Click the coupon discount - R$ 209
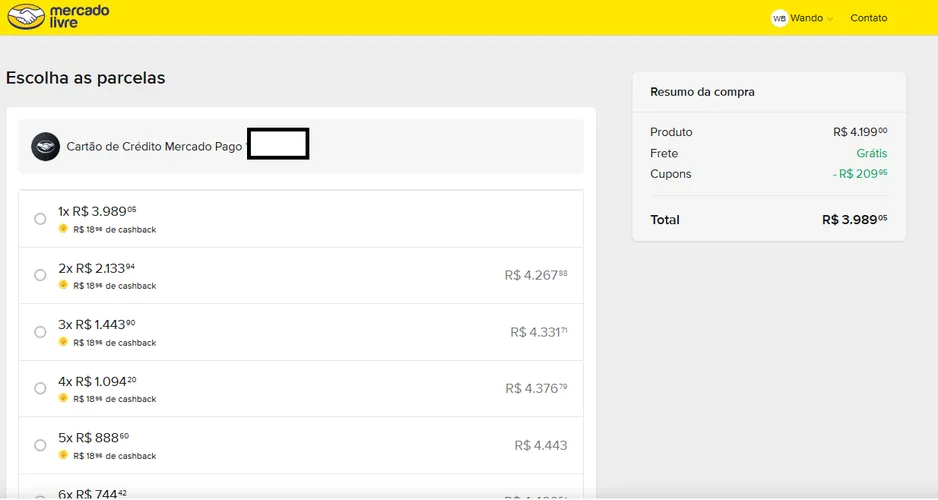The height and width of the screenshot is (500, 938). click(860, 173)
